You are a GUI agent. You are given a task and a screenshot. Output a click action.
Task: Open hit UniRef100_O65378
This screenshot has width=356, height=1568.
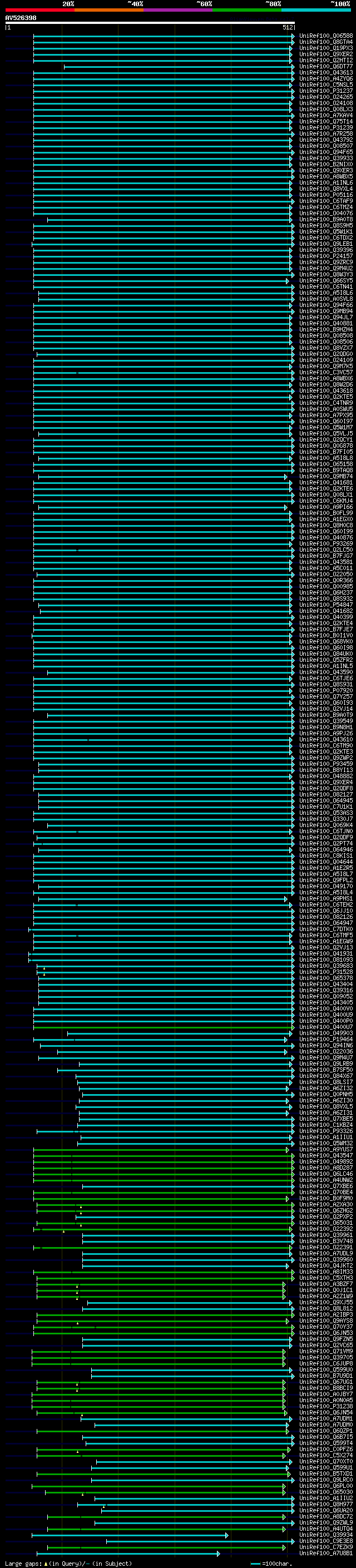click(325, 978)
